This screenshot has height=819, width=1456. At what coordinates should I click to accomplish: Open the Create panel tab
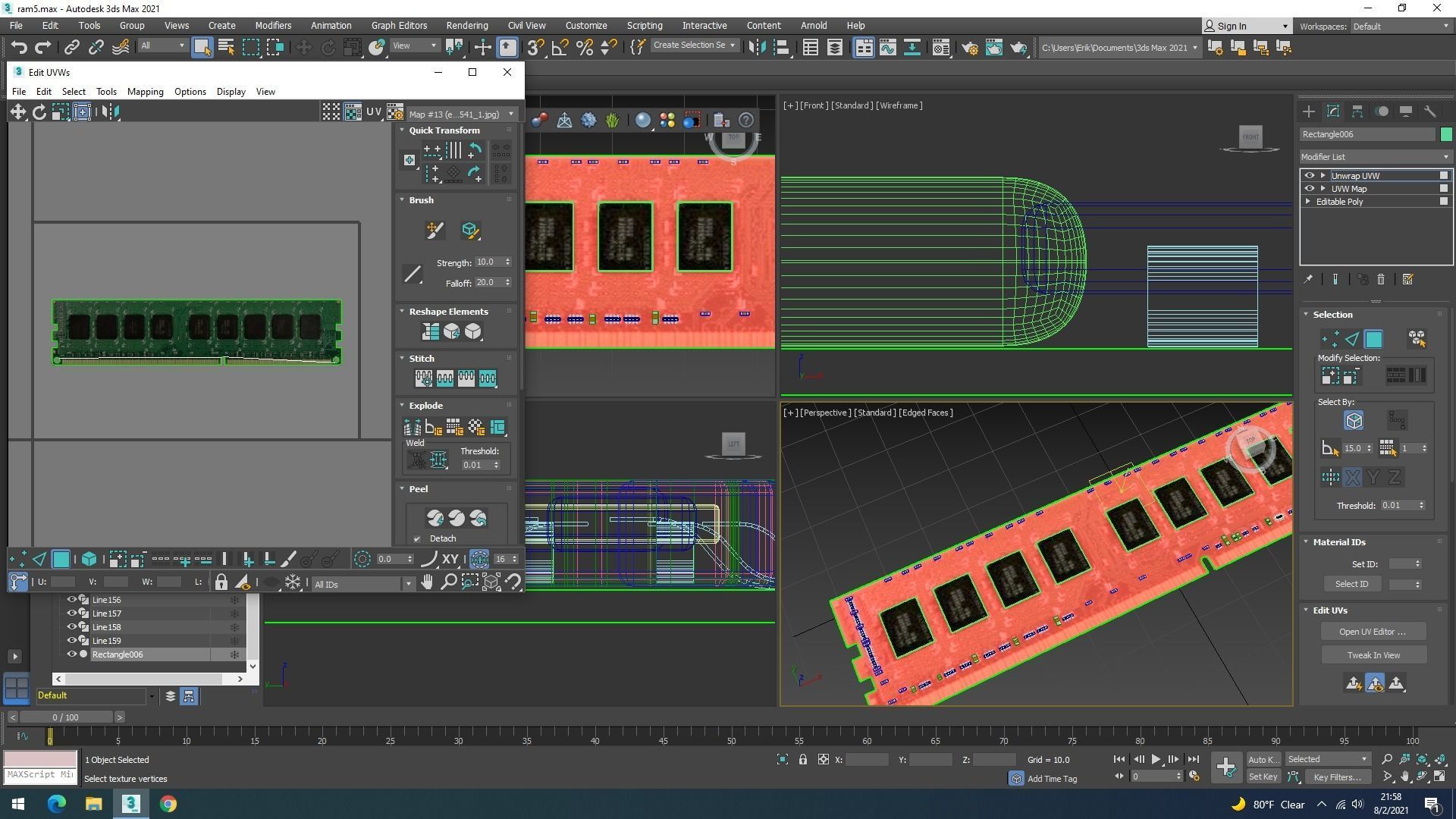(x=1309, y=111)
